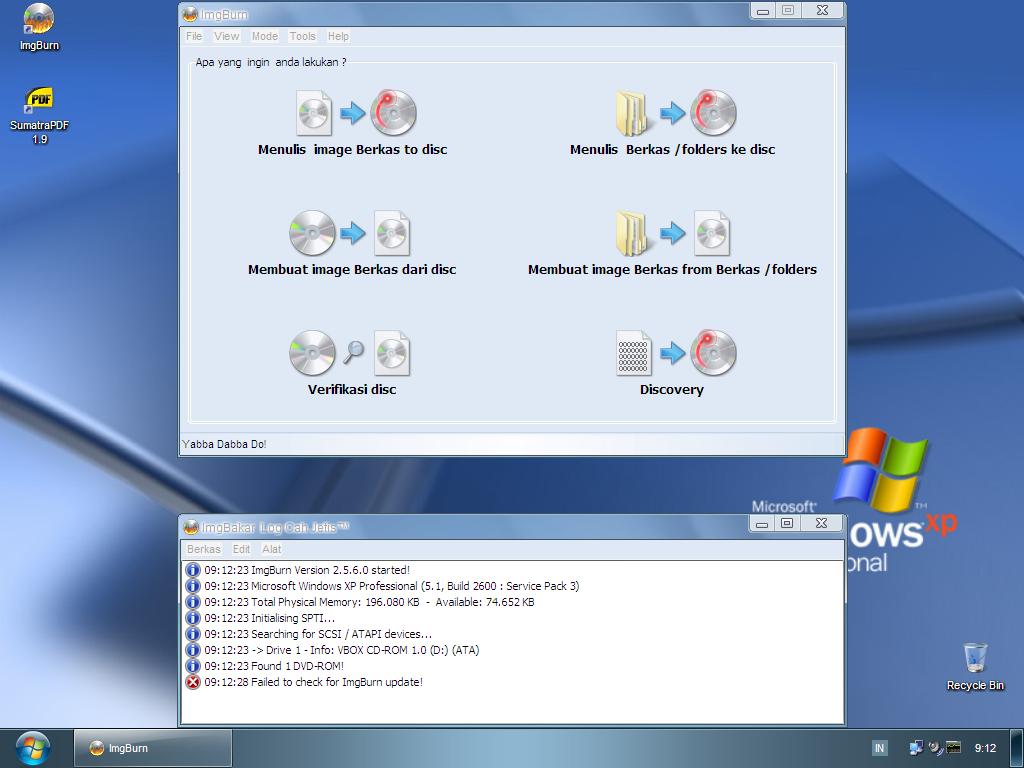Screen dimensions: 1024x768
Task: Close the ImgBurn main window
Action: point(823,10)
